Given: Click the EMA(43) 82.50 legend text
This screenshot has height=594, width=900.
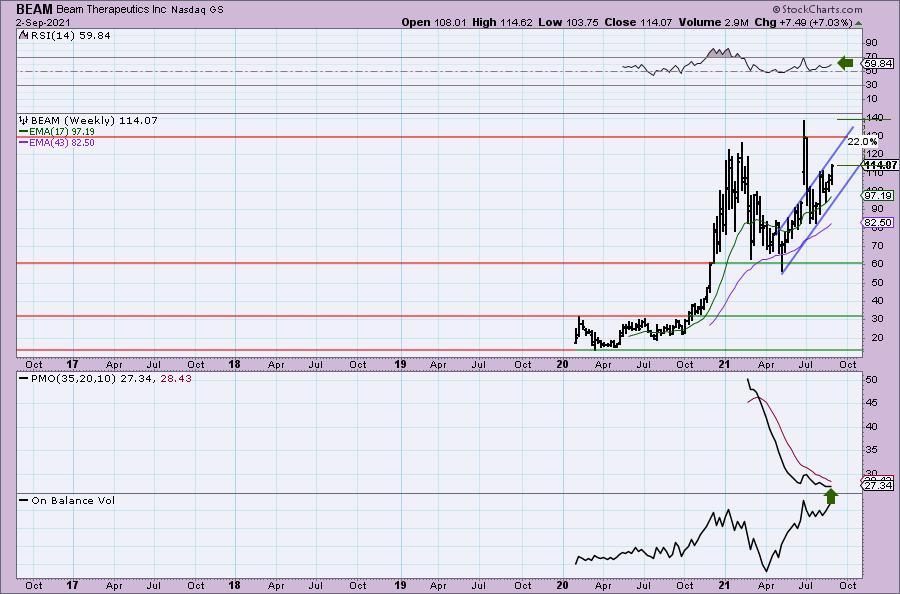Looking at the screenshot, I should click(62, 142).
